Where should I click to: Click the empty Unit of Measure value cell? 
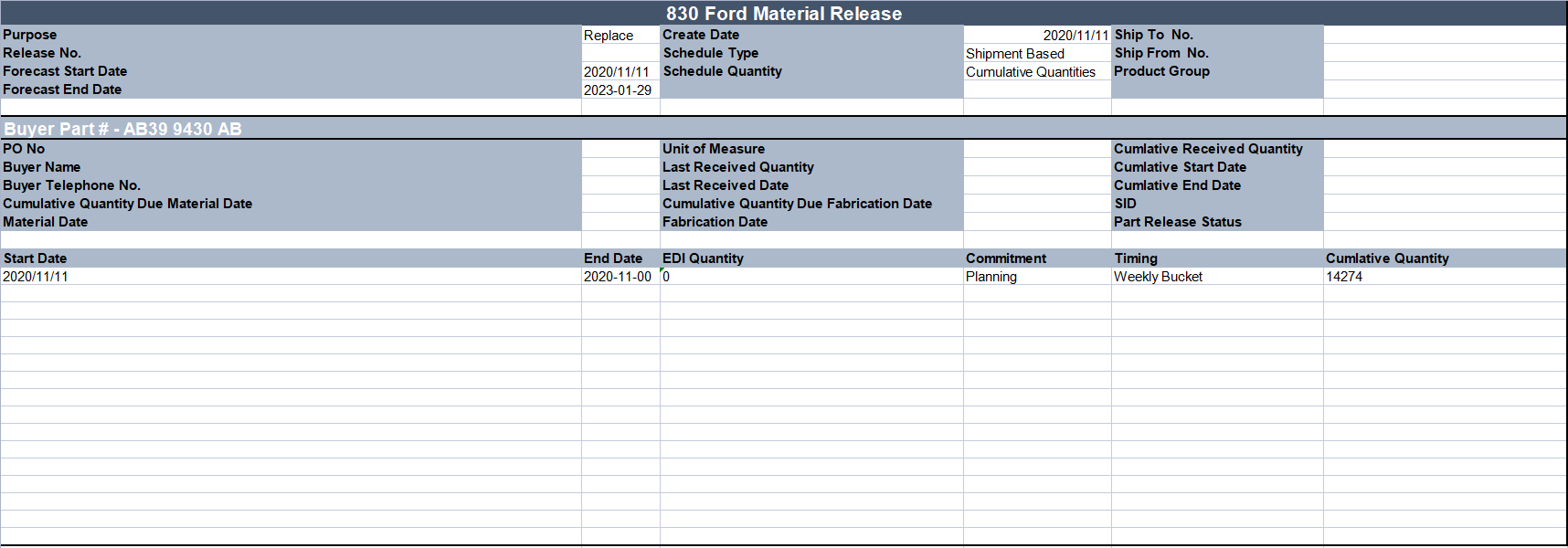tap(1037, 149)
